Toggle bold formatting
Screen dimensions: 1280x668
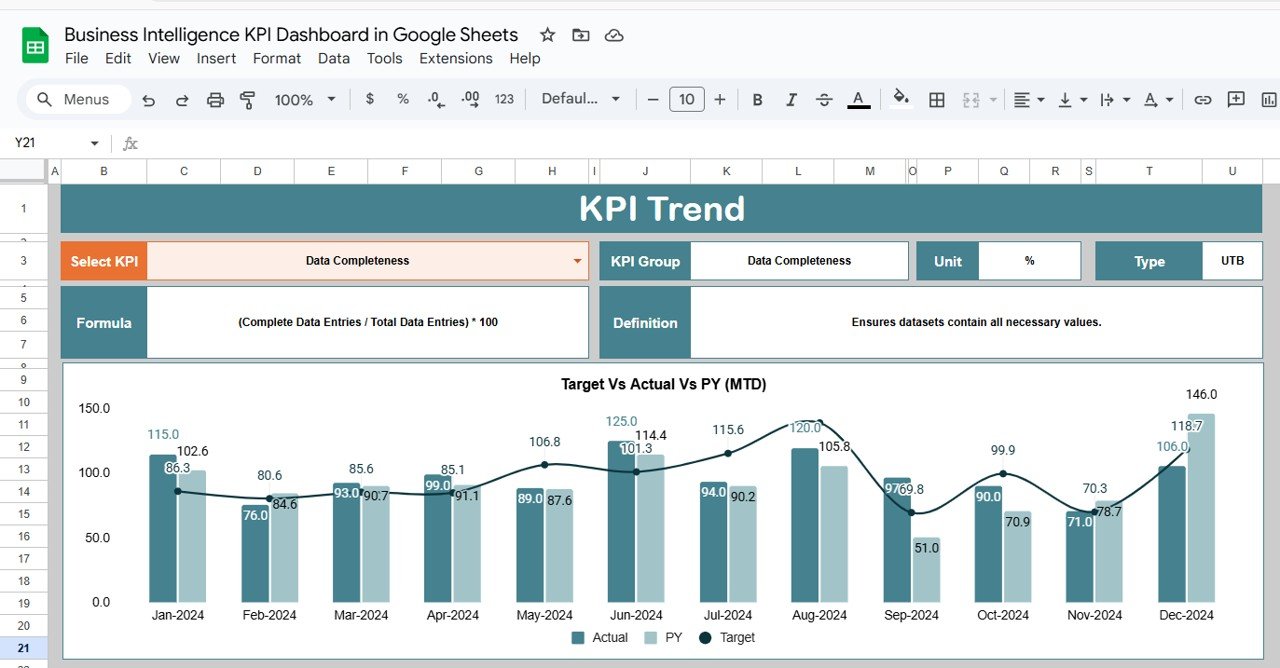[x=758, y=100]
